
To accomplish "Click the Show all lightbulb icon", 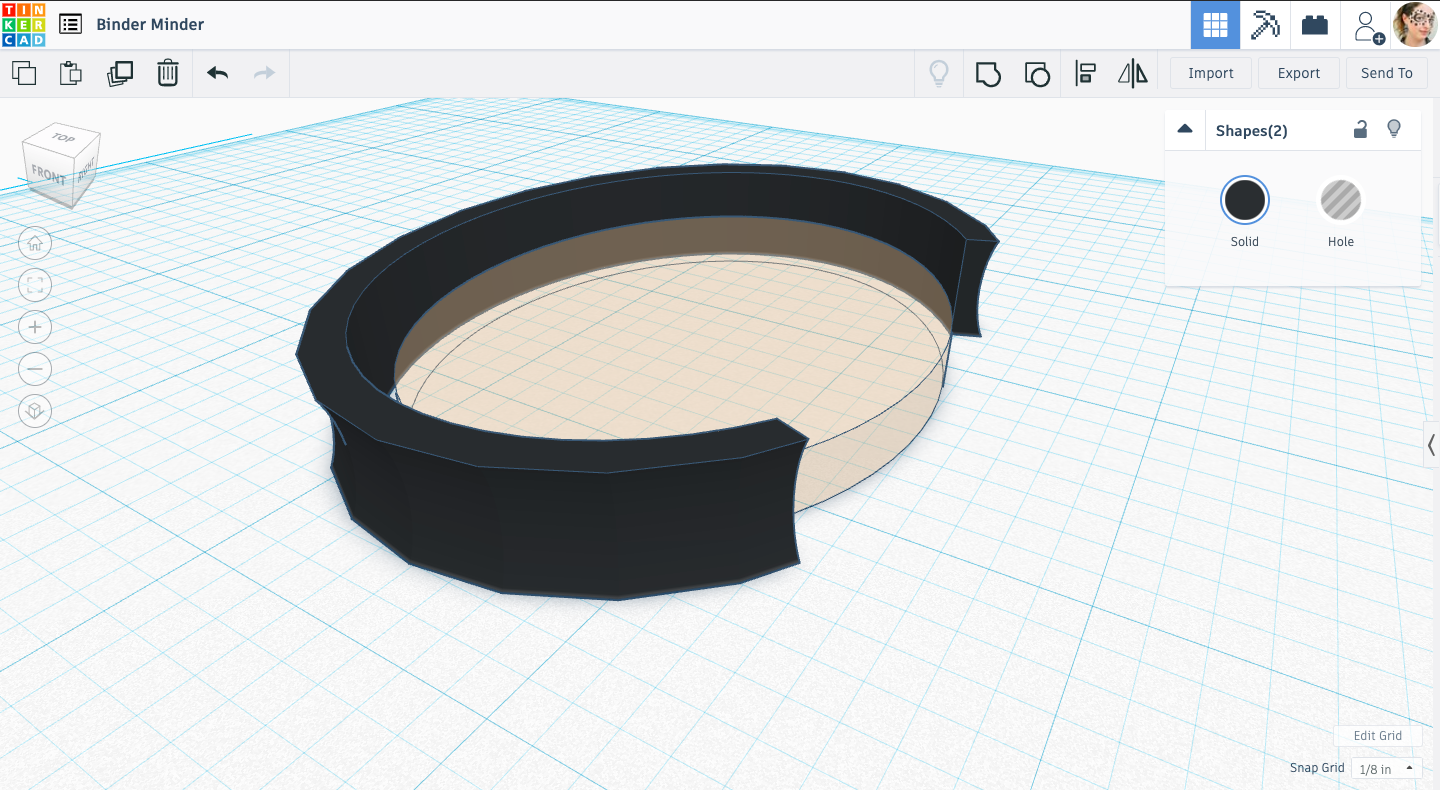I will click(x=939, y=73).
